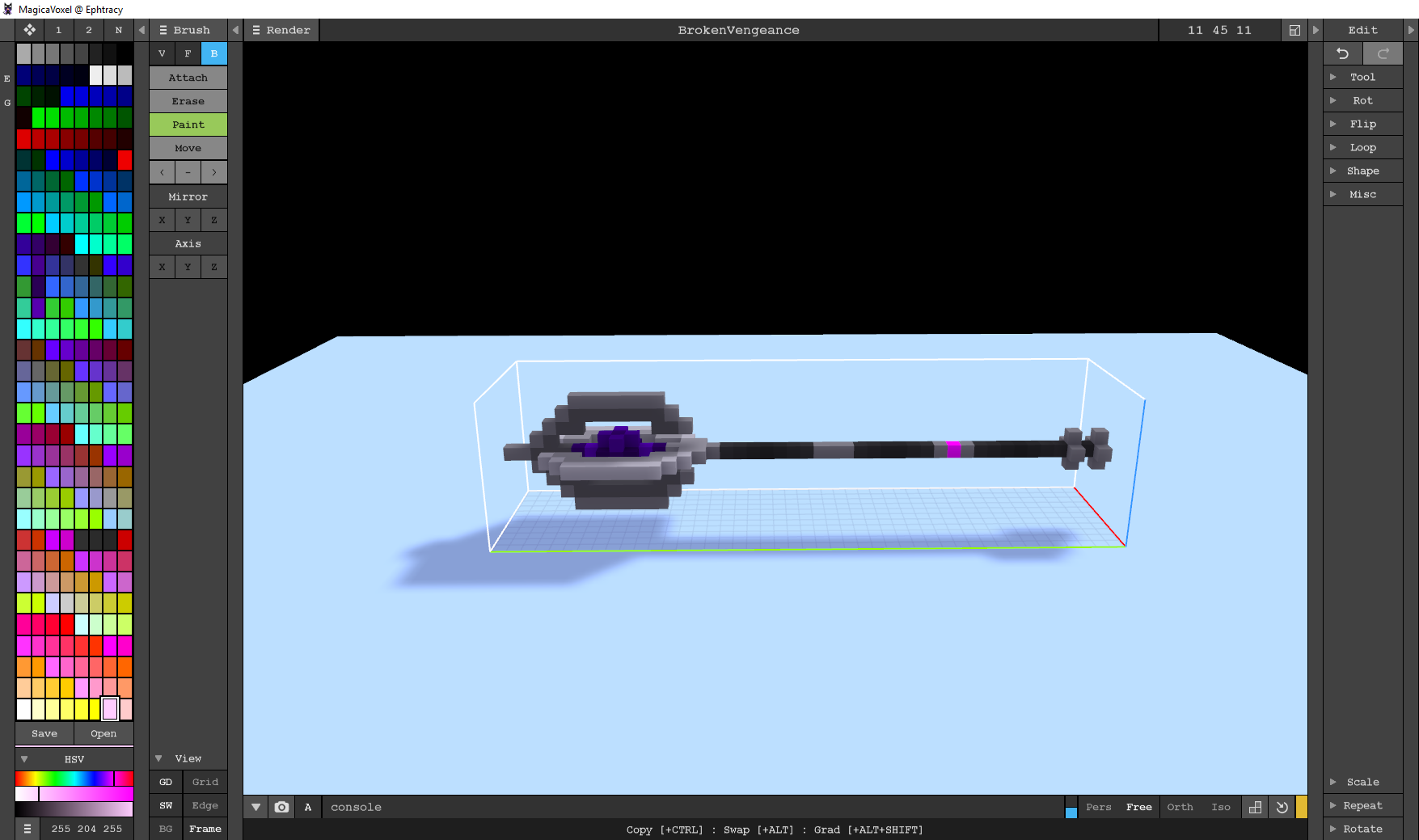Redo the last undone edit
Screen dimensions: 1419x840
(1383, 53)
